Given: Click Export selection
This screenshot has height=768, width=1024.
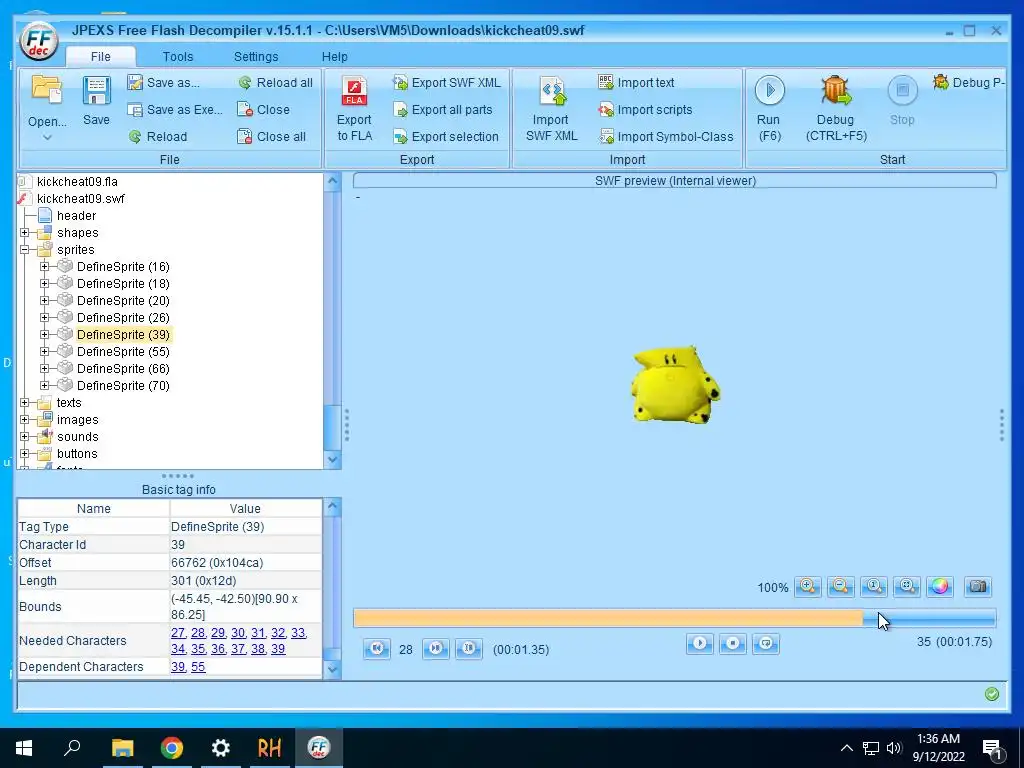Looking at the screenshot, I should (x=446, y=136).
